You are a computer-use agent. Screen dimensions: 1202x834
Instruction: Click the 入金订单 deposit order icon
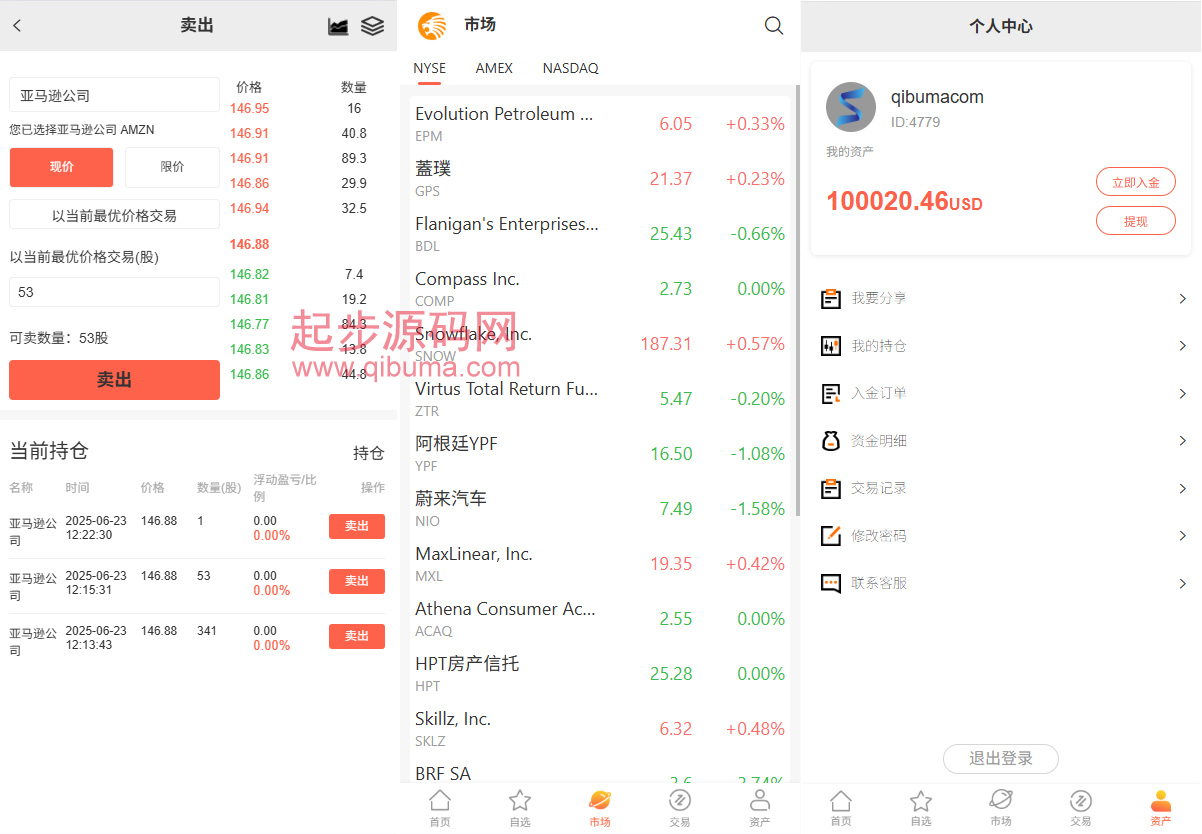pos(830,393)
